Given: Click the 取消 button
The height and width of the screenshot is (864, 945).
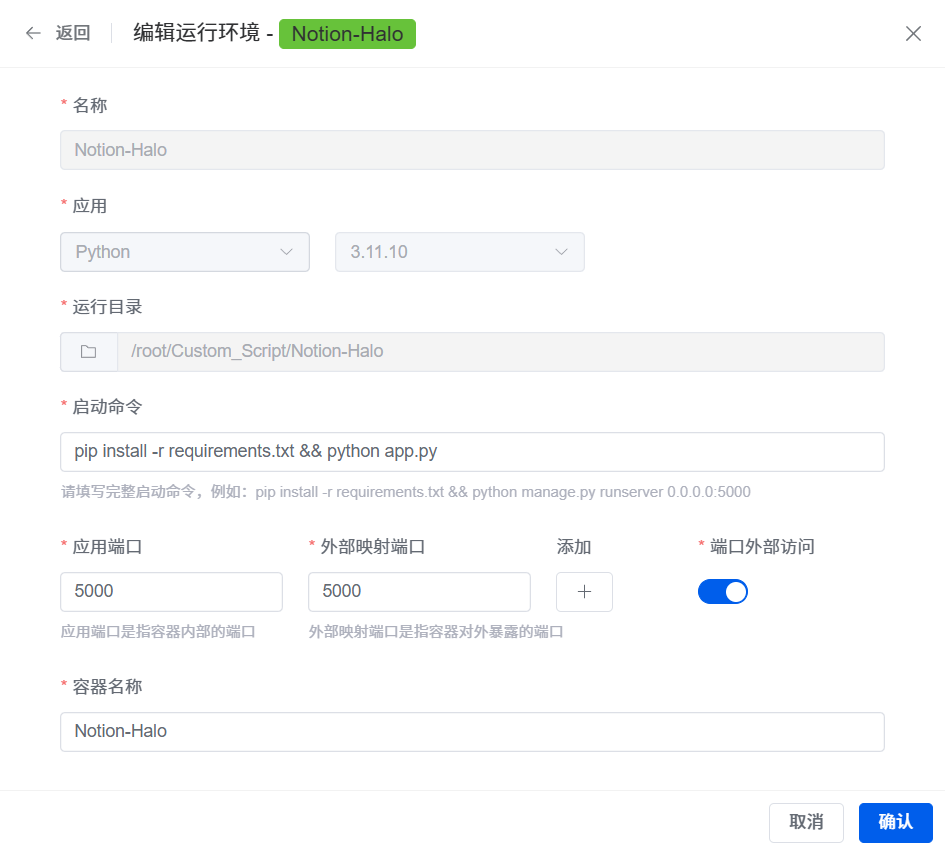Looking at the screenshot, I should tap(806, 822).
